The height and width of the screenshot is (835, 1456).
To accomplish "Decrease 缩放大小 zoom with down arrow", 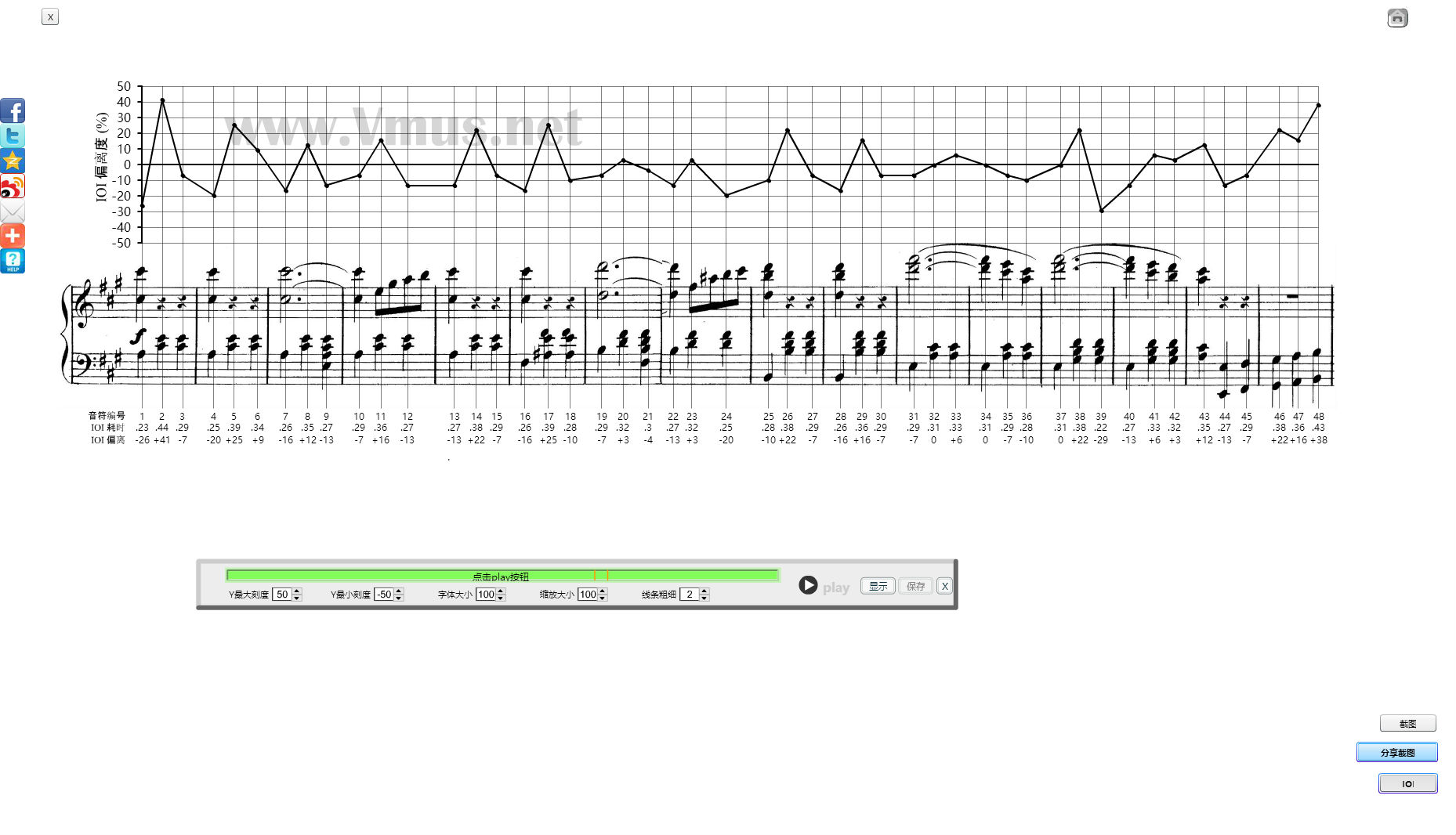I will coord(603,598).
